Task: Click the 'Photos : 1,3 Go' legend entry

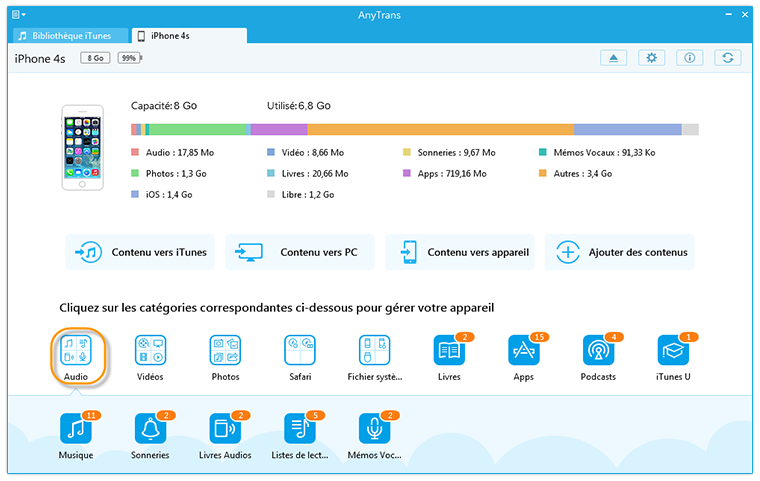Action: [169, 174]
